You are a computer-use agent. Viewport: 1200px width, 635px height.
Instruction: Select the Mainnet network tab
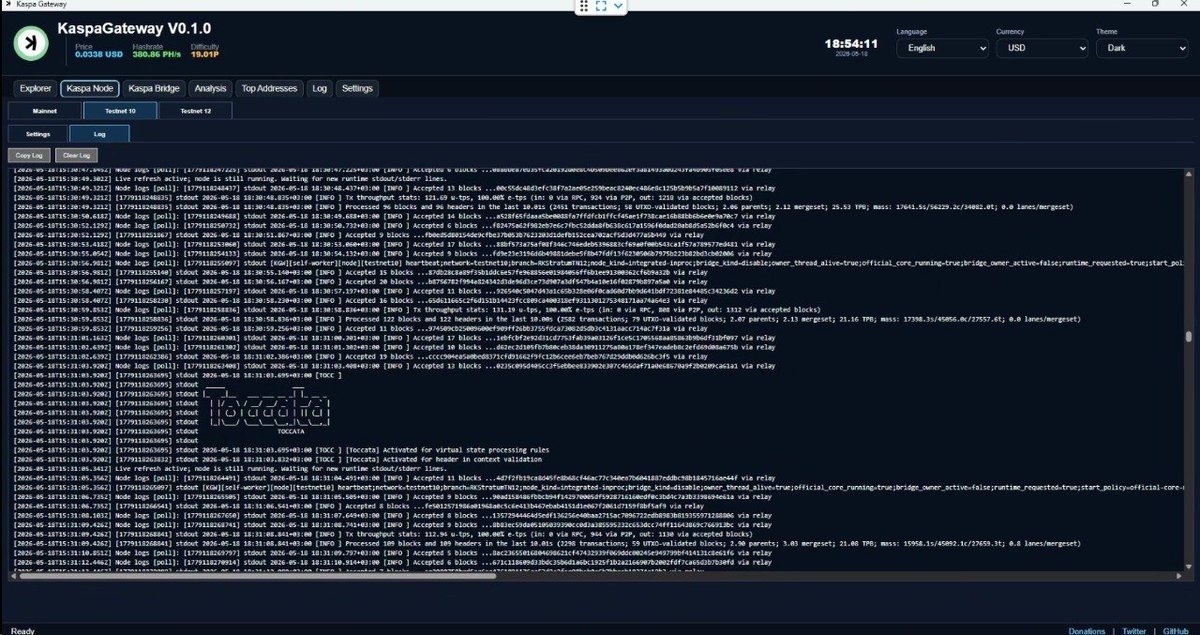[44, 110]
